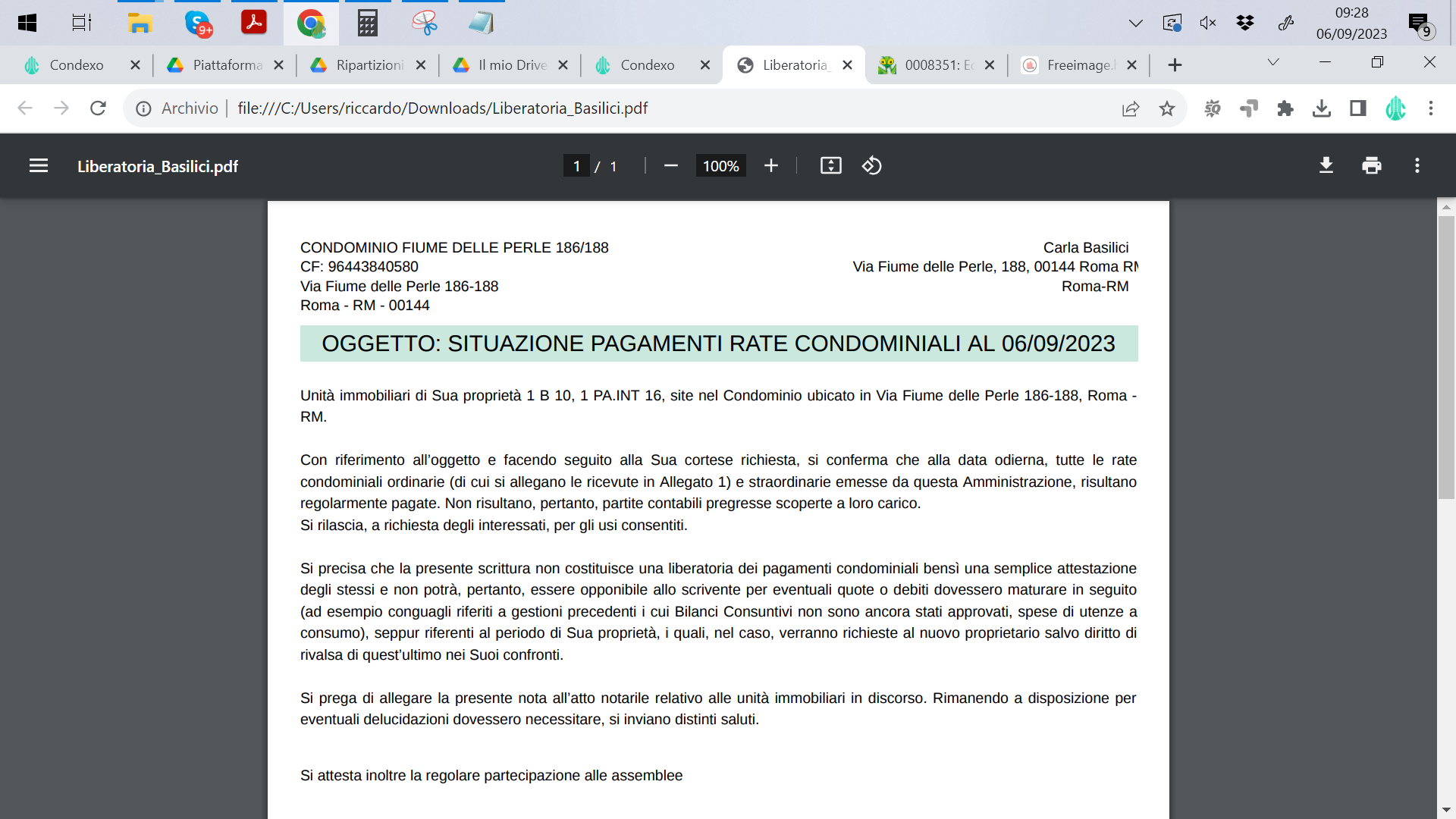Open Skype from the taskbar

(x=198, y=23)
